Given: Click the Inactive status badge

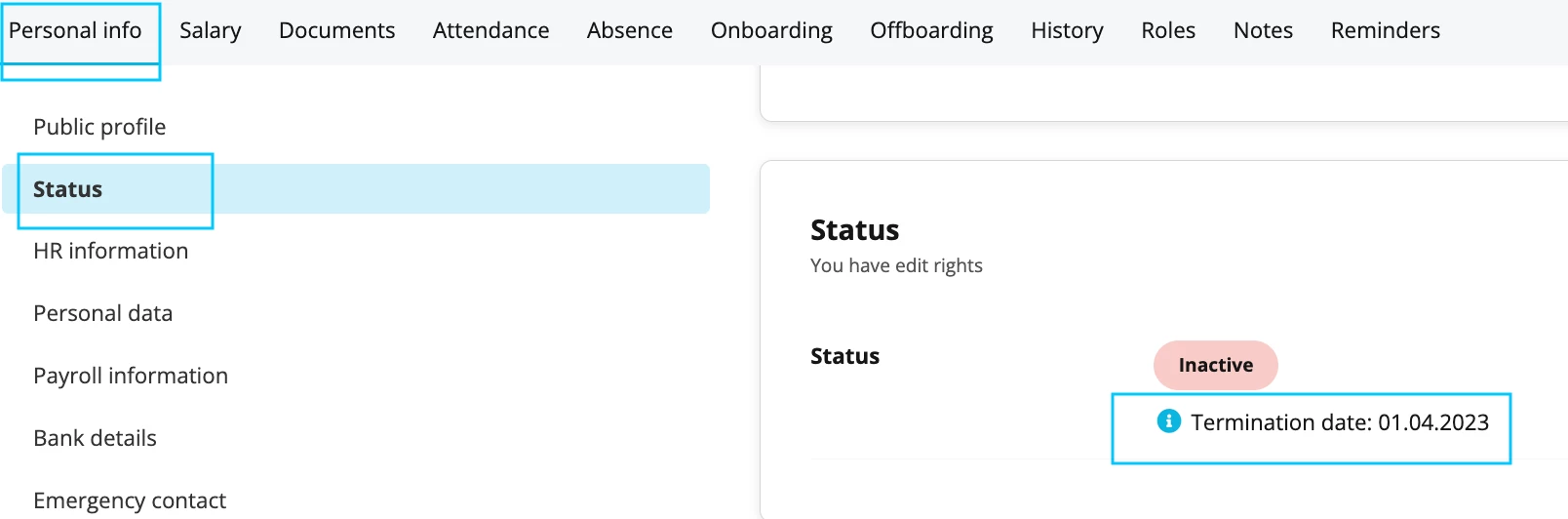Looking at the screenshot, I should coord(1215,365).
